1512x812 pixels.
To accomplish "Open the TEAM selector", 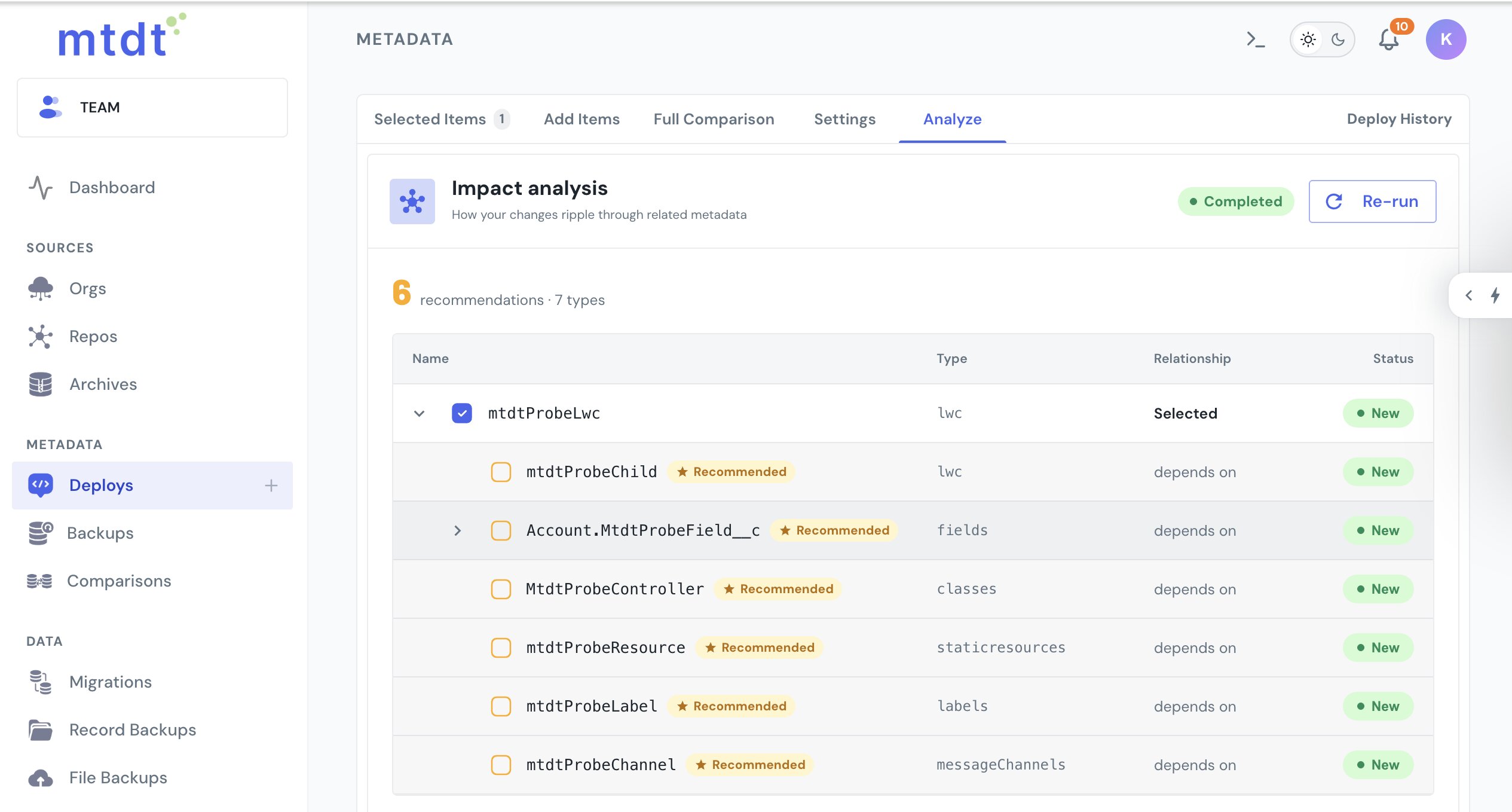I will point(152,108).
